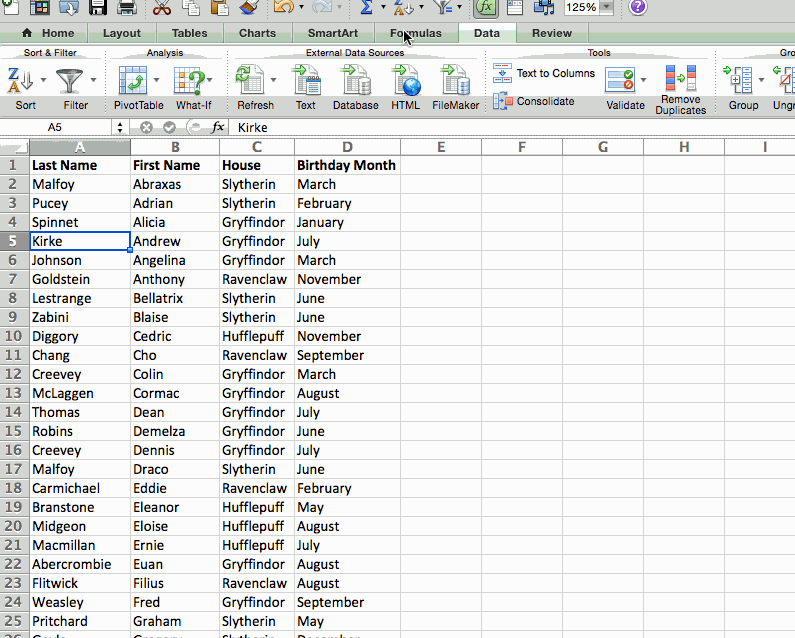Open the AutoSum functions dropdown arrow
Image resolution: width=795 pixels, height=638 pixels.
tap(383, 7)
